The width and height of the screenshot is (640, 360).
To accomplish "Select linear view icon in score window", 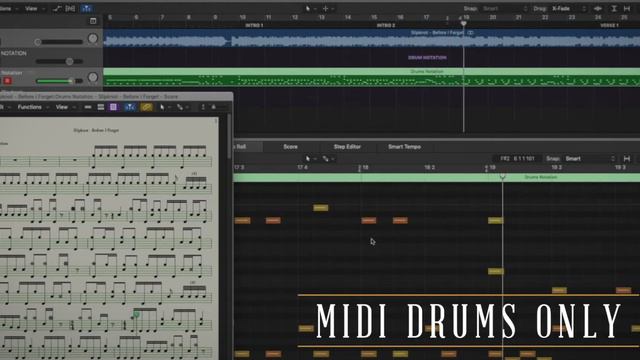I will click(x=88, y=107).
